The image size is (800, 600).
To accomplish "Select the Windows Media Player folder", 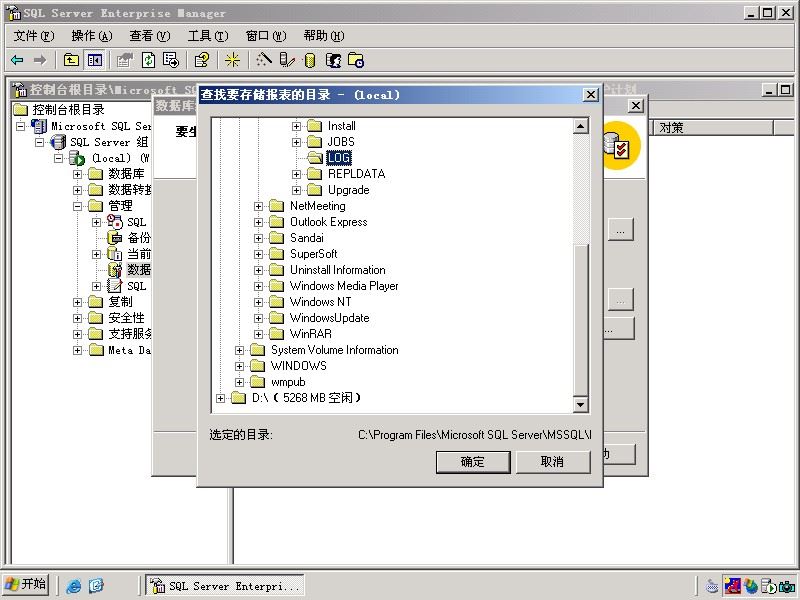I will (344, 286).
